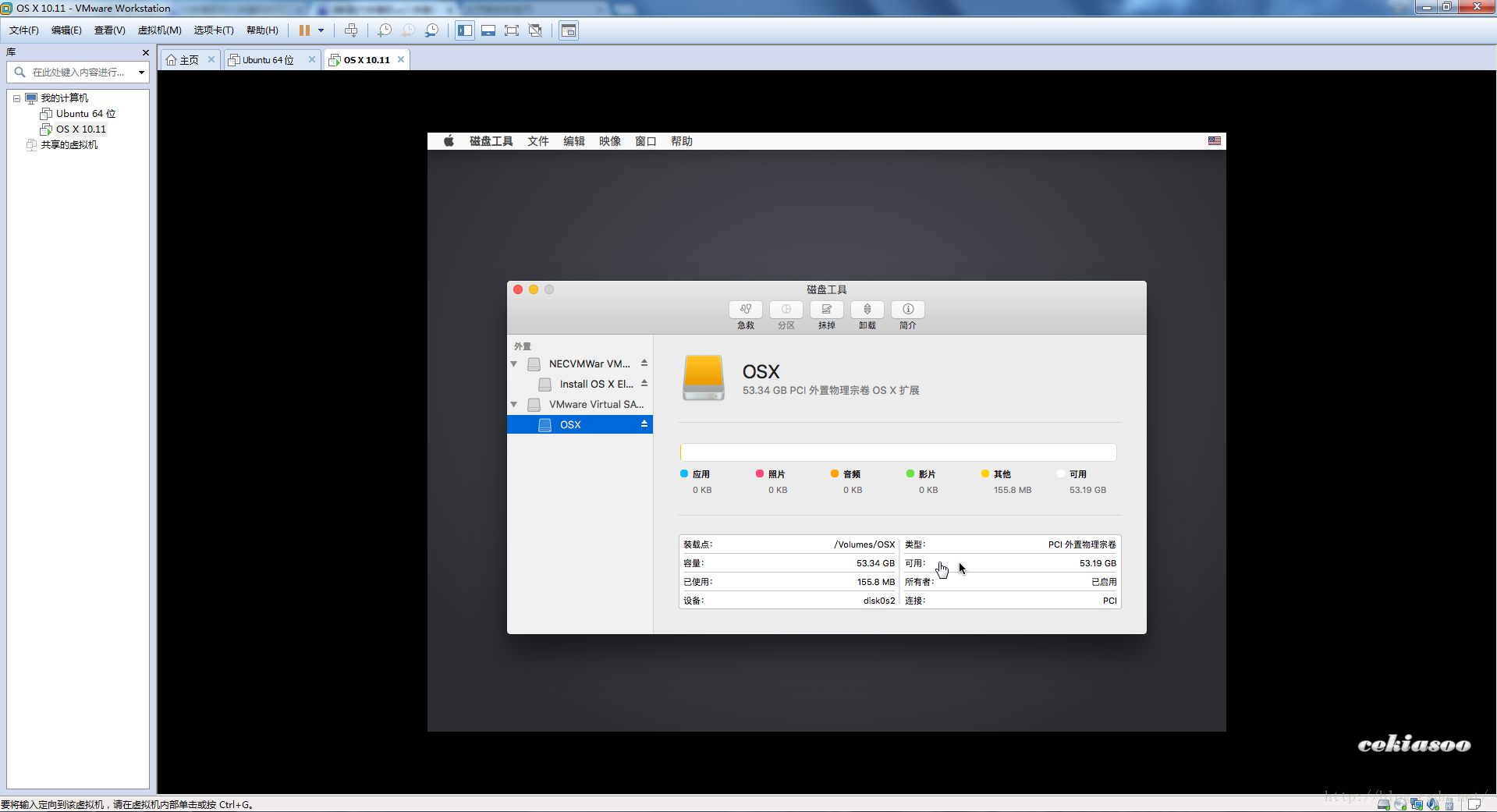The height and width of the screenshot is (812, 1497).
Task: Open the macOS 编辑 menu
Action: (x=574, y=141)
